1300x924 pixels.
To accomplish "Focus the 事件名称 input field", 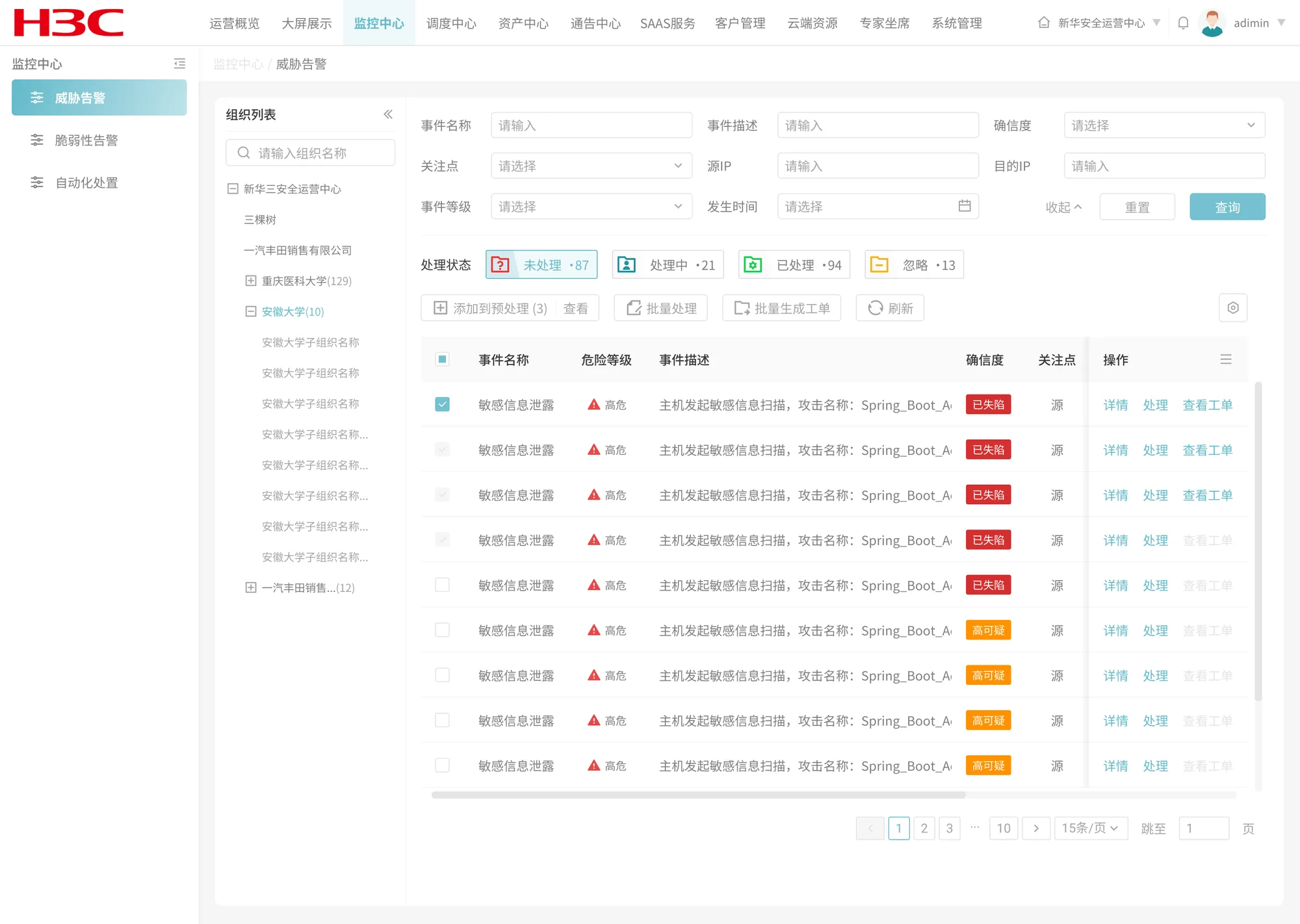I will click(x=591, y=125).
